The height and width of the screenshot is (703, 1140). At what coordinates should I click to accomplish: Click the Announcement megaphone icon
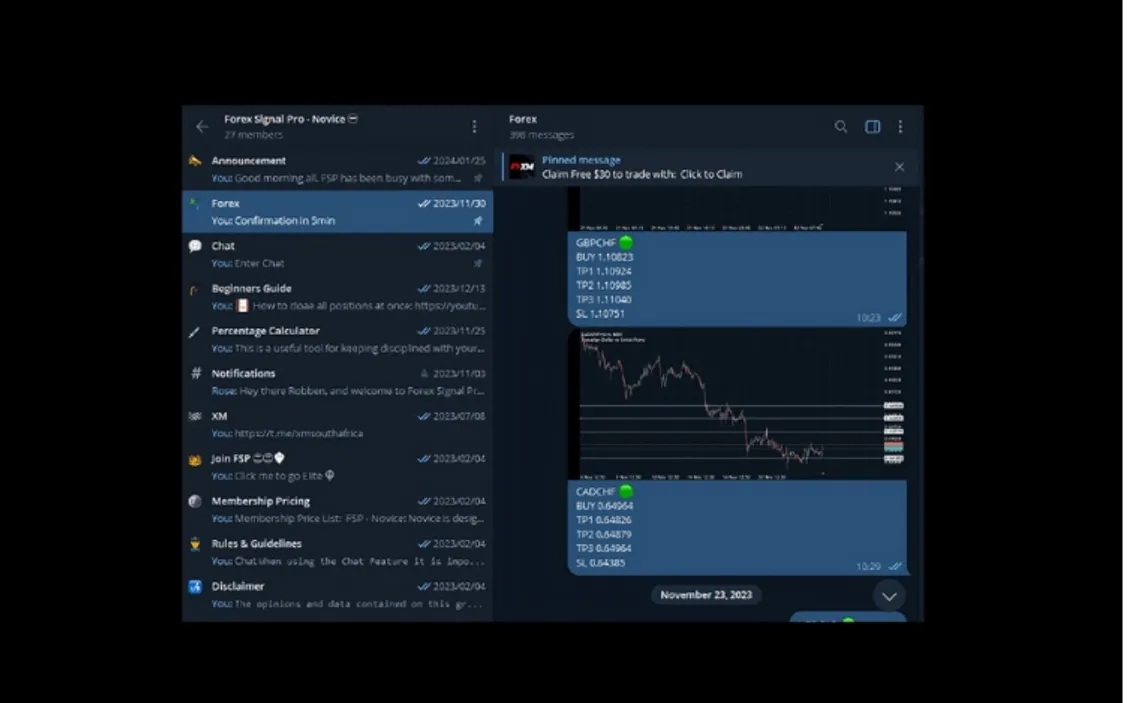(x=195, y=161)
